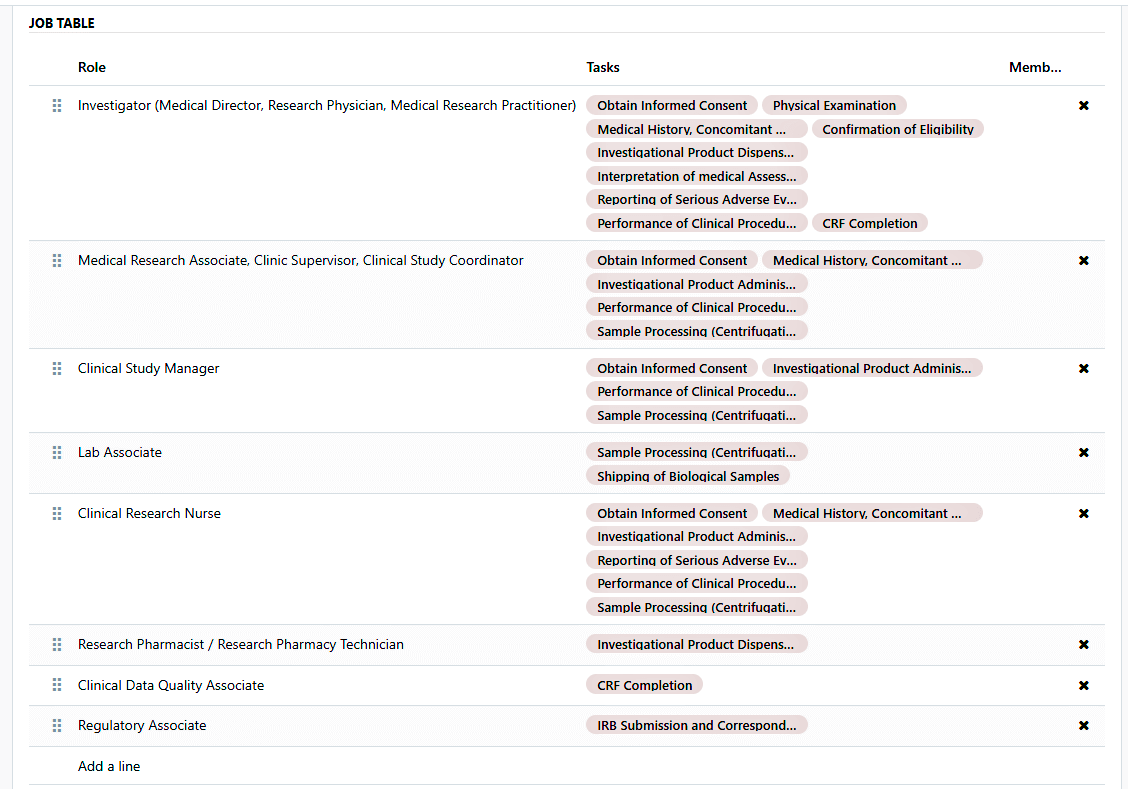Click the IRB Submission and Correspondence tag
This screenshot has width=1128, height=789.
coord(696,725)
